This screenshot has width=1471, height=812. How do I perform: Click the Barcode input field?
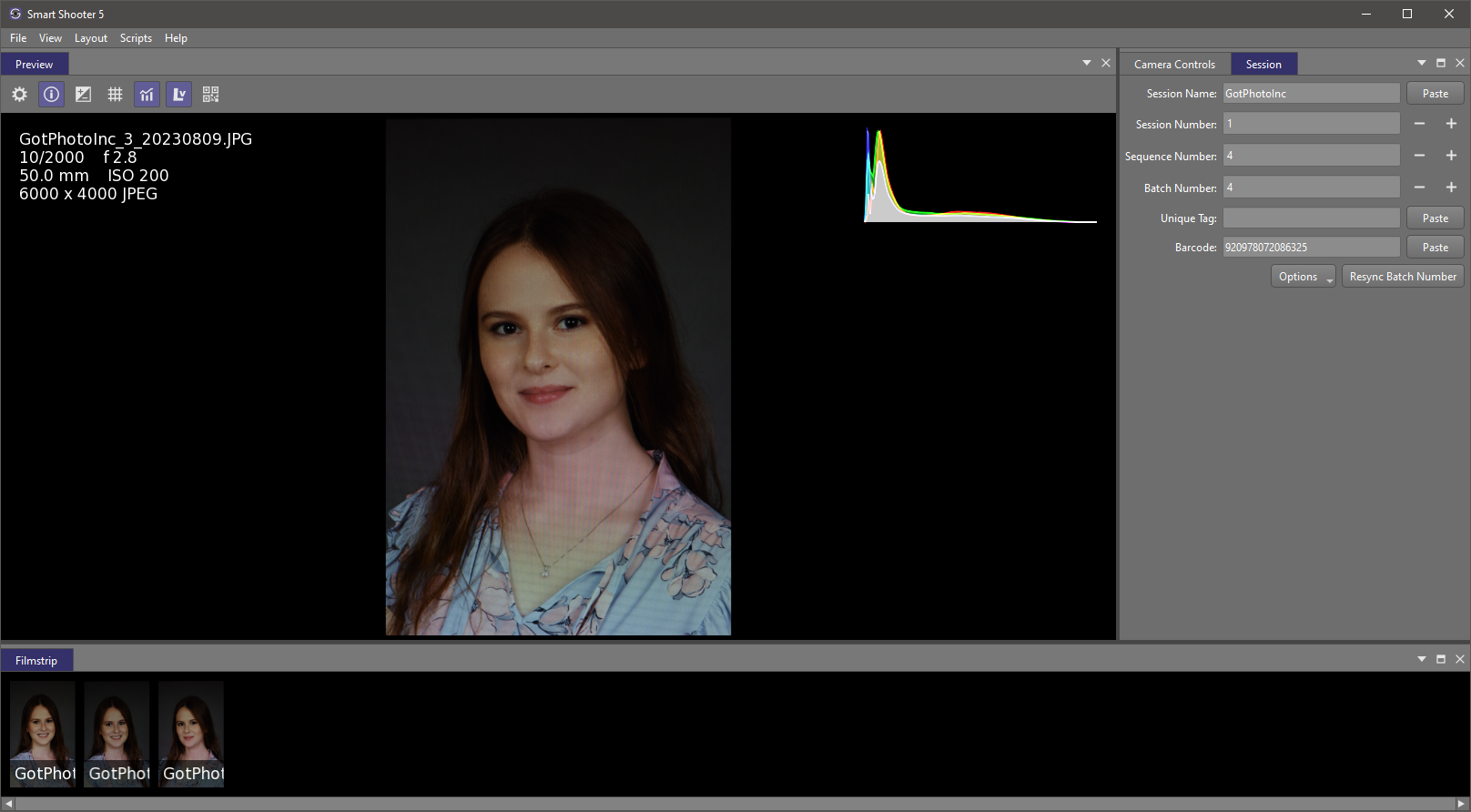tap(1311, 248)
